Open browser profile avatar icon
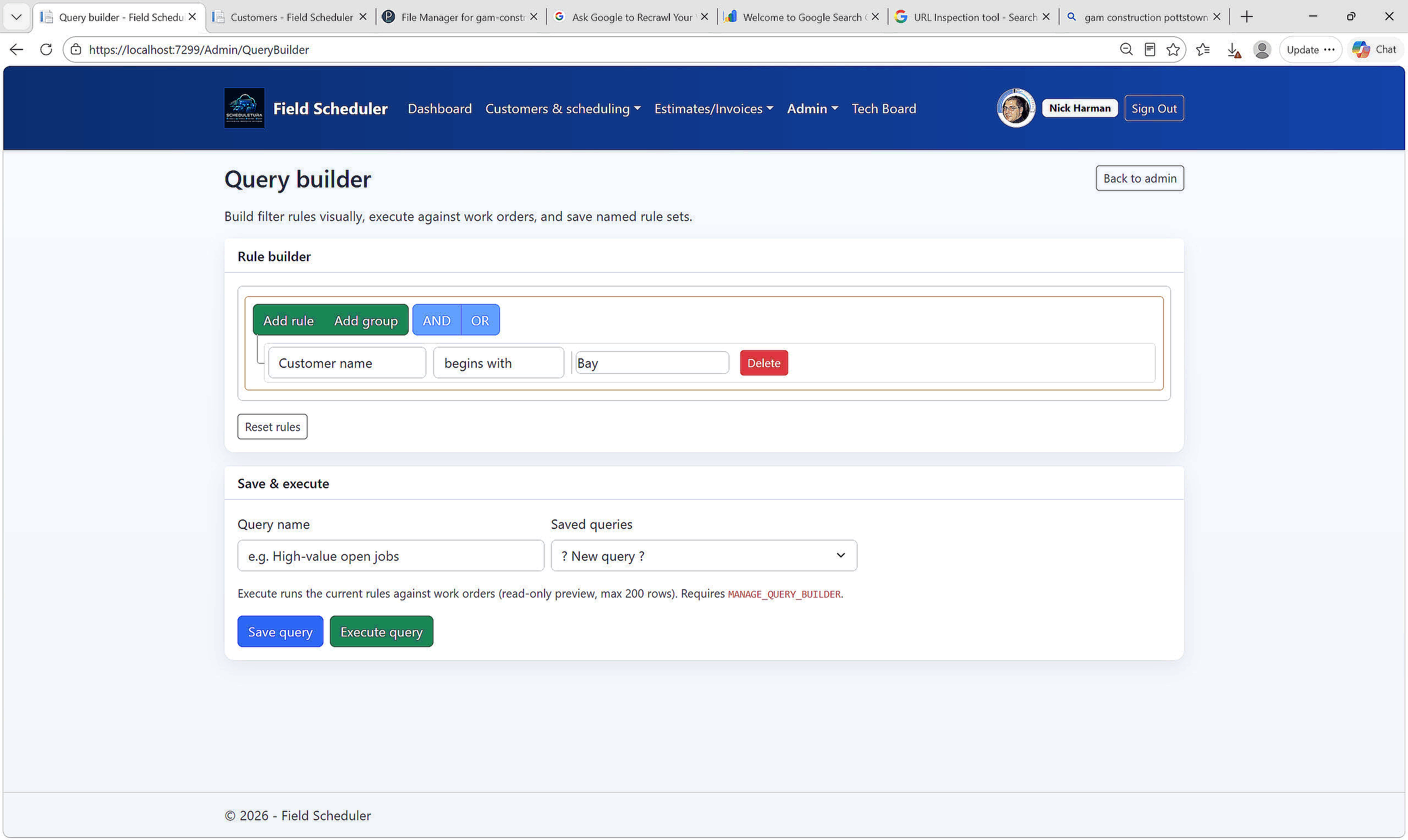The height and width of the screenshot is (840, 1408). tap(1262, 49)
